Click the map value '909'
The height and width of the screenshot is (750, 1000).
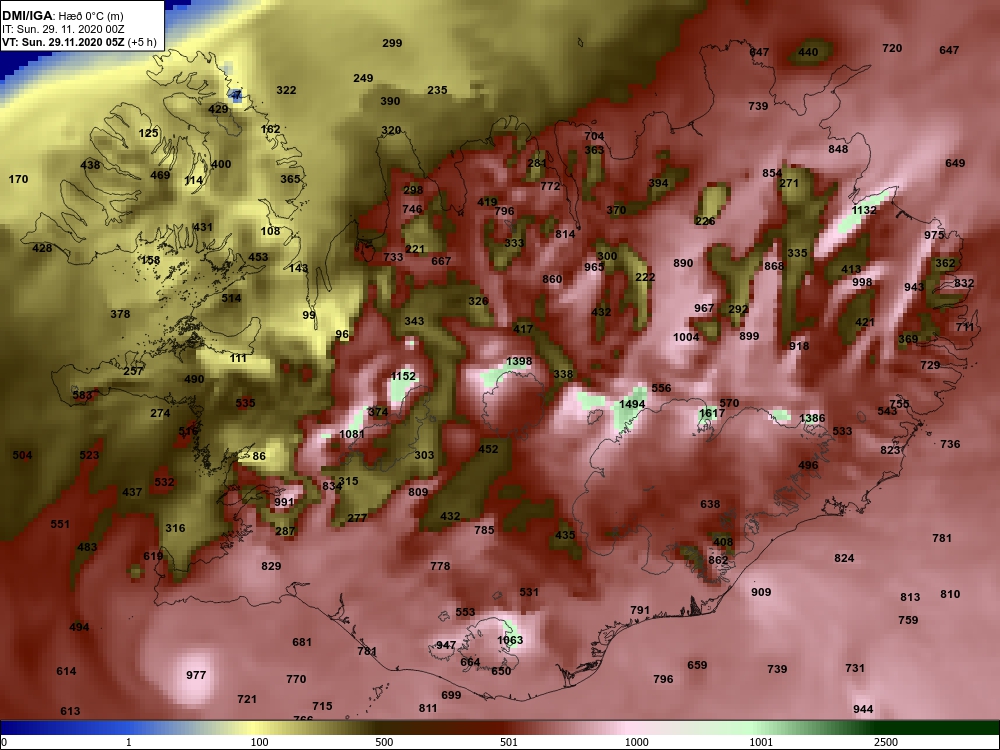coord(761,592)
